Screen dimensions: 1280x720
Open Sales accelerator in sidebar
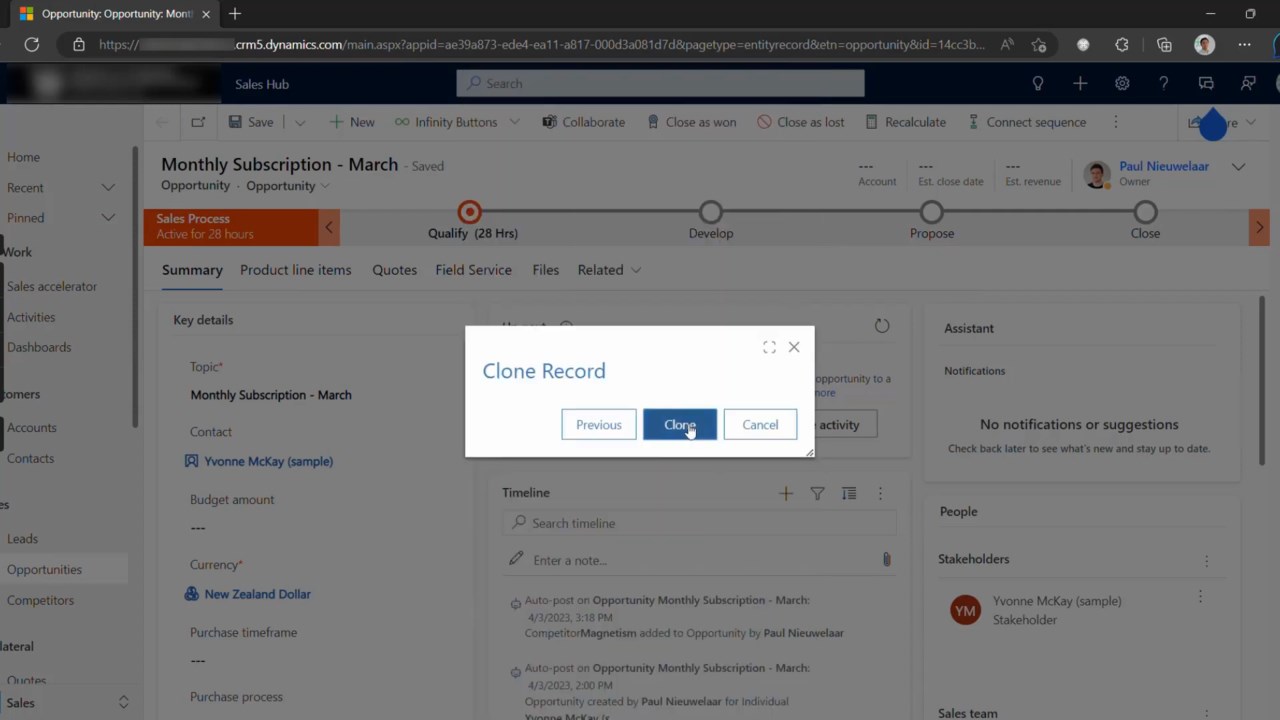(x=52, y=286)
